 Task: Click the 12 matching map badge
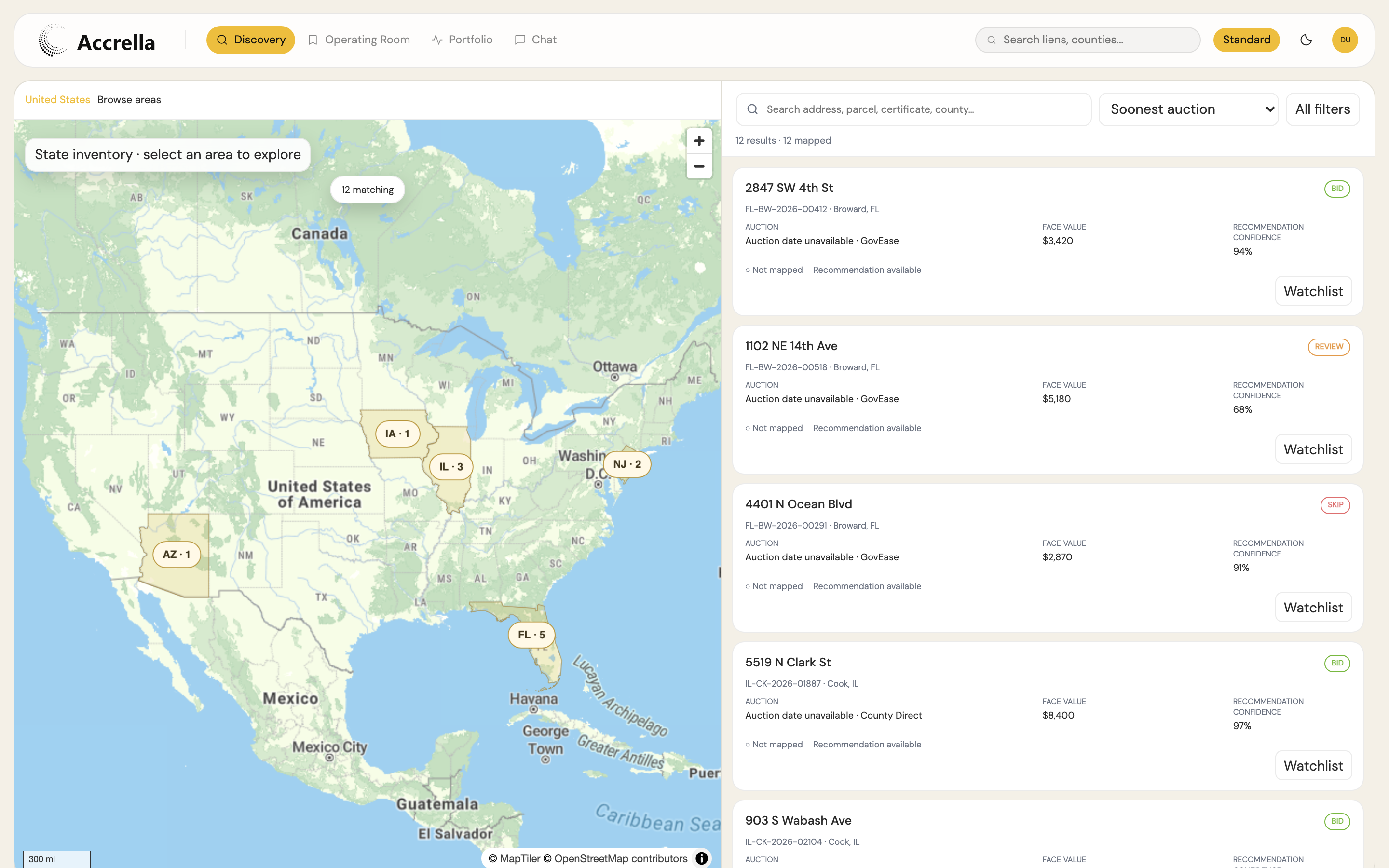point(368,190)
